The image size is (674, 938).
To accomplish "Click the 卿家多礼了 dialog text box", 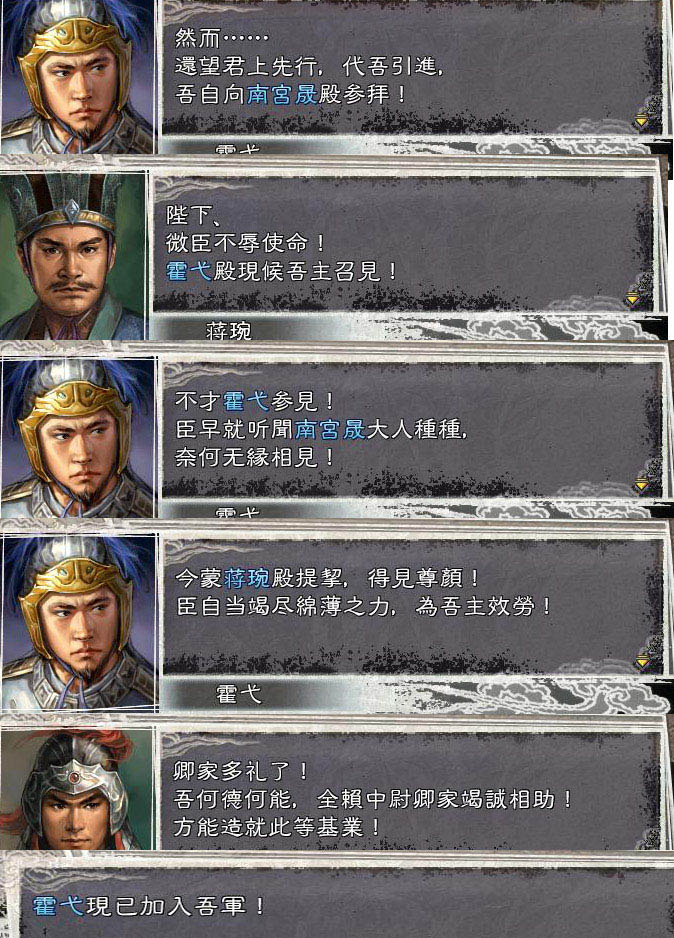I will pos(411,790).
